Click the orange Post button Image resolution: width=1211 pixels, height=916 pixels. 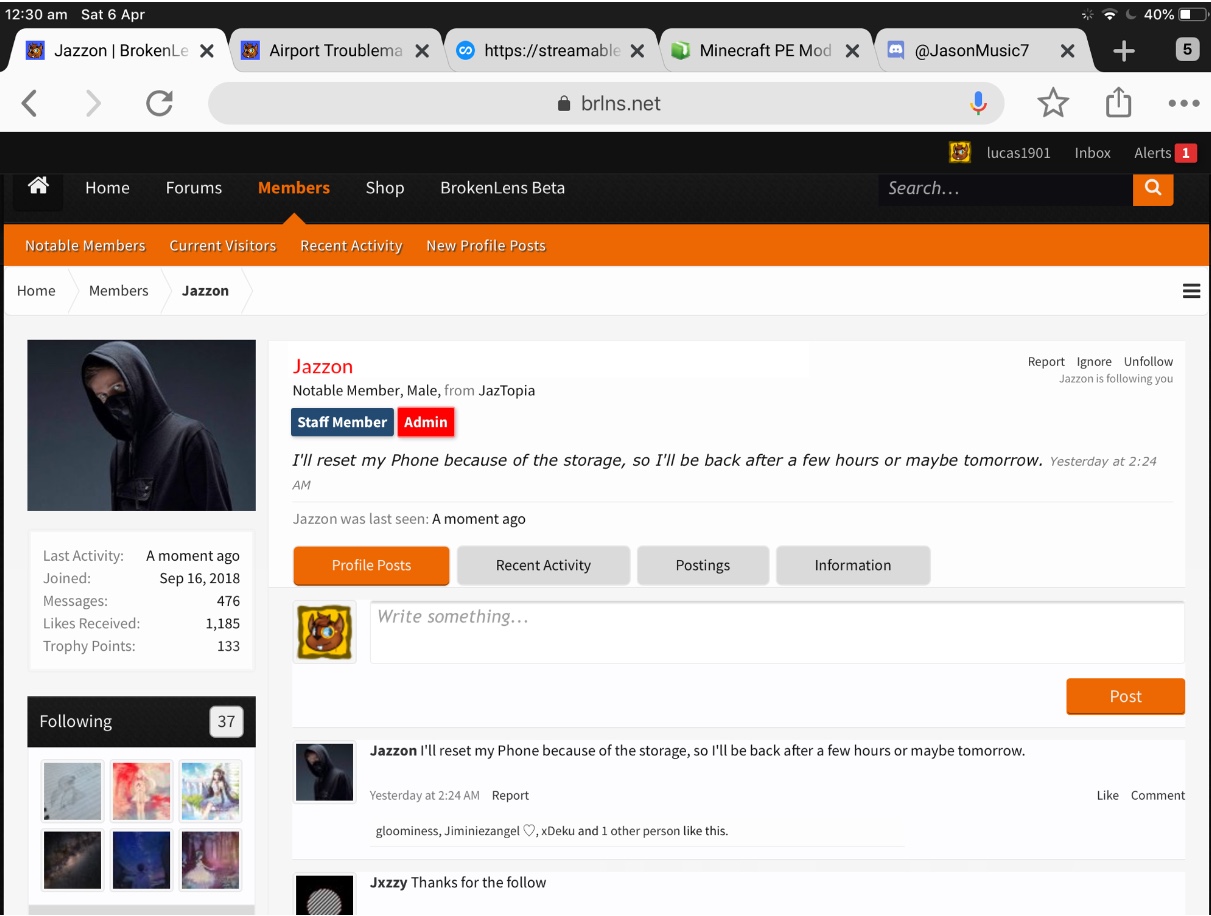coord(1125,696)
